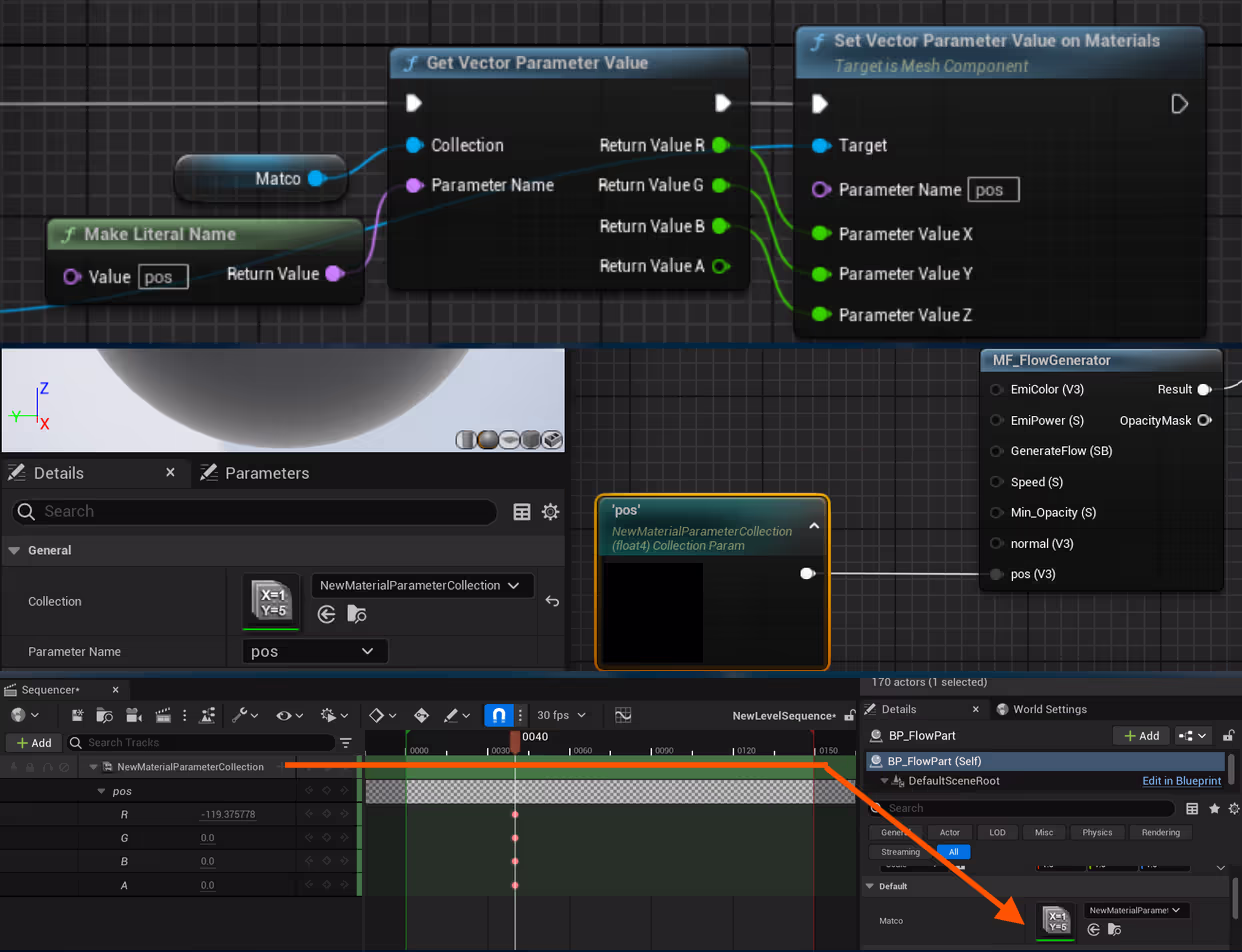Screen dimensions: 1242x952
Task: Open the curve editor icon
Action: click(623, 715)
